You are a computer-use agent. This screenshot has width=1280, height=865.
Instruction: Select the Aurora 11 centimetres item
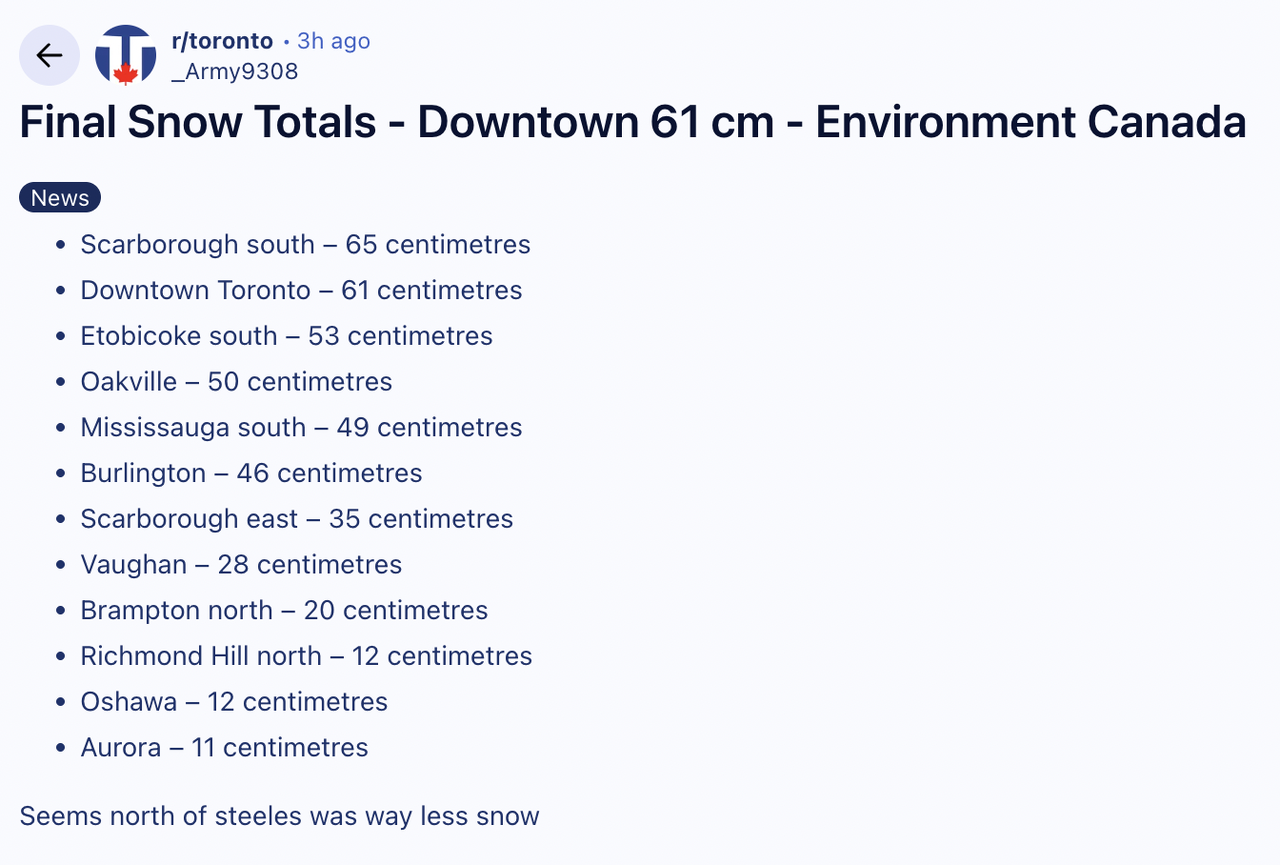point(224,748)
